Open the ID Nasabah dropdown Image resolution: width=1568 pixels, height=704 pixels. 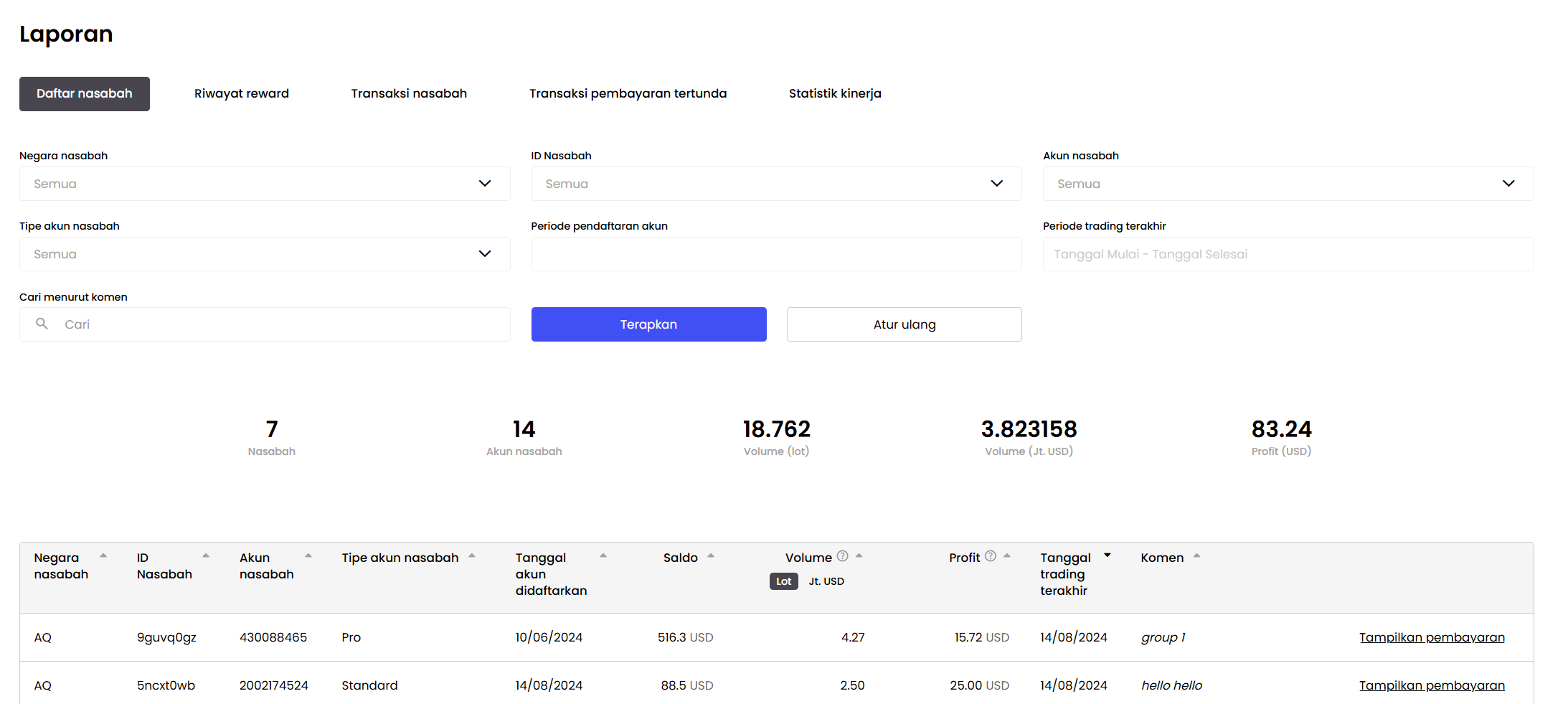777,184
